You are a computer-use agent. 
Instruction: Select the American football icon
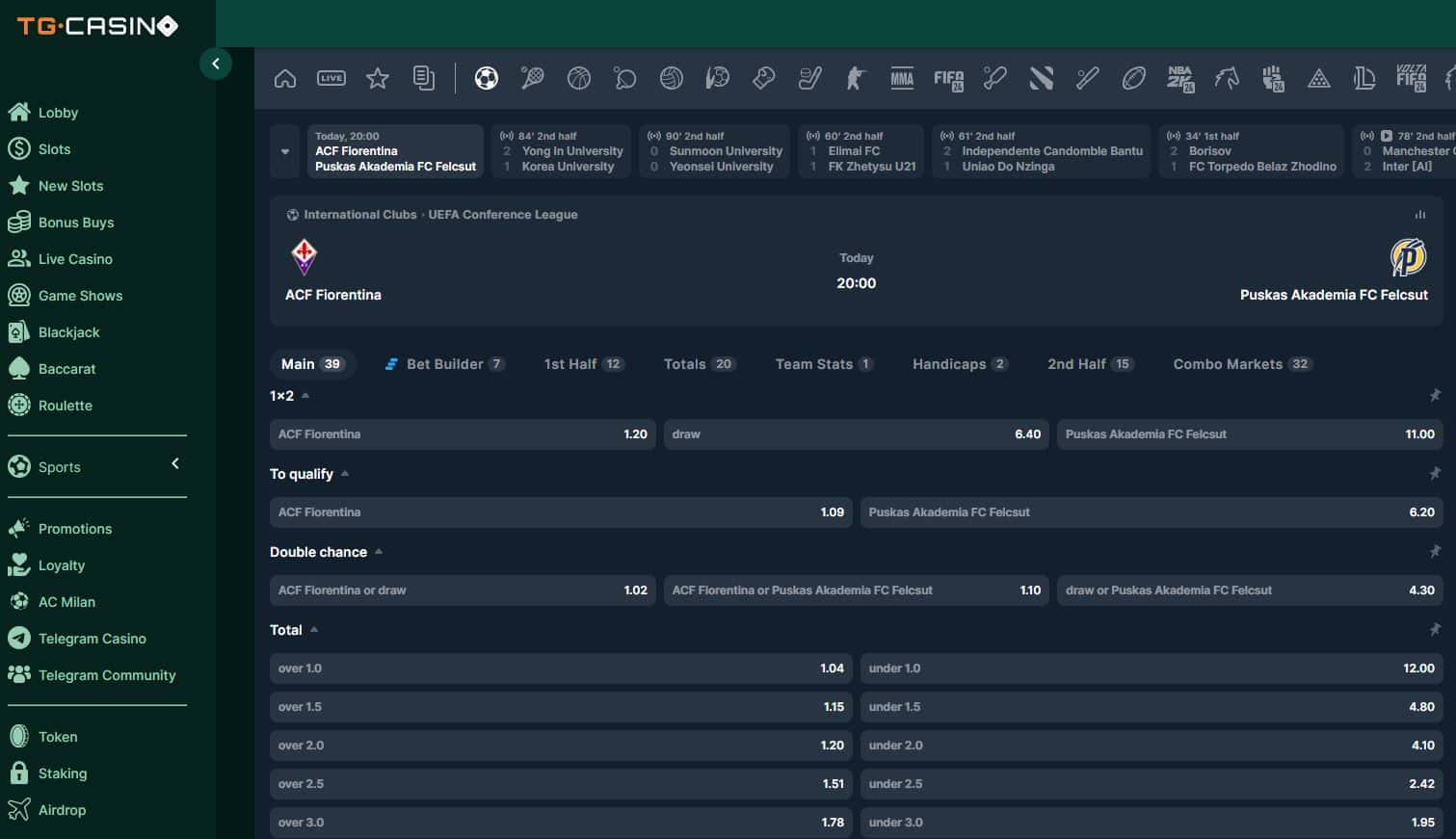[x=1134, y=79]
